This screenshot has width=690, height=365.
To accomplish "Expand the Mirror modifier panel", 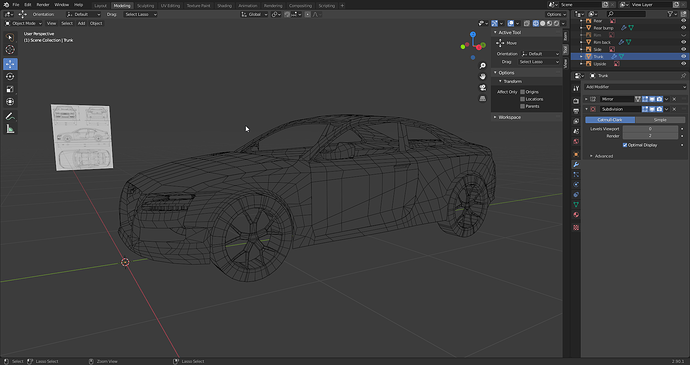I will pyautogui.click(x=586, y=99).
